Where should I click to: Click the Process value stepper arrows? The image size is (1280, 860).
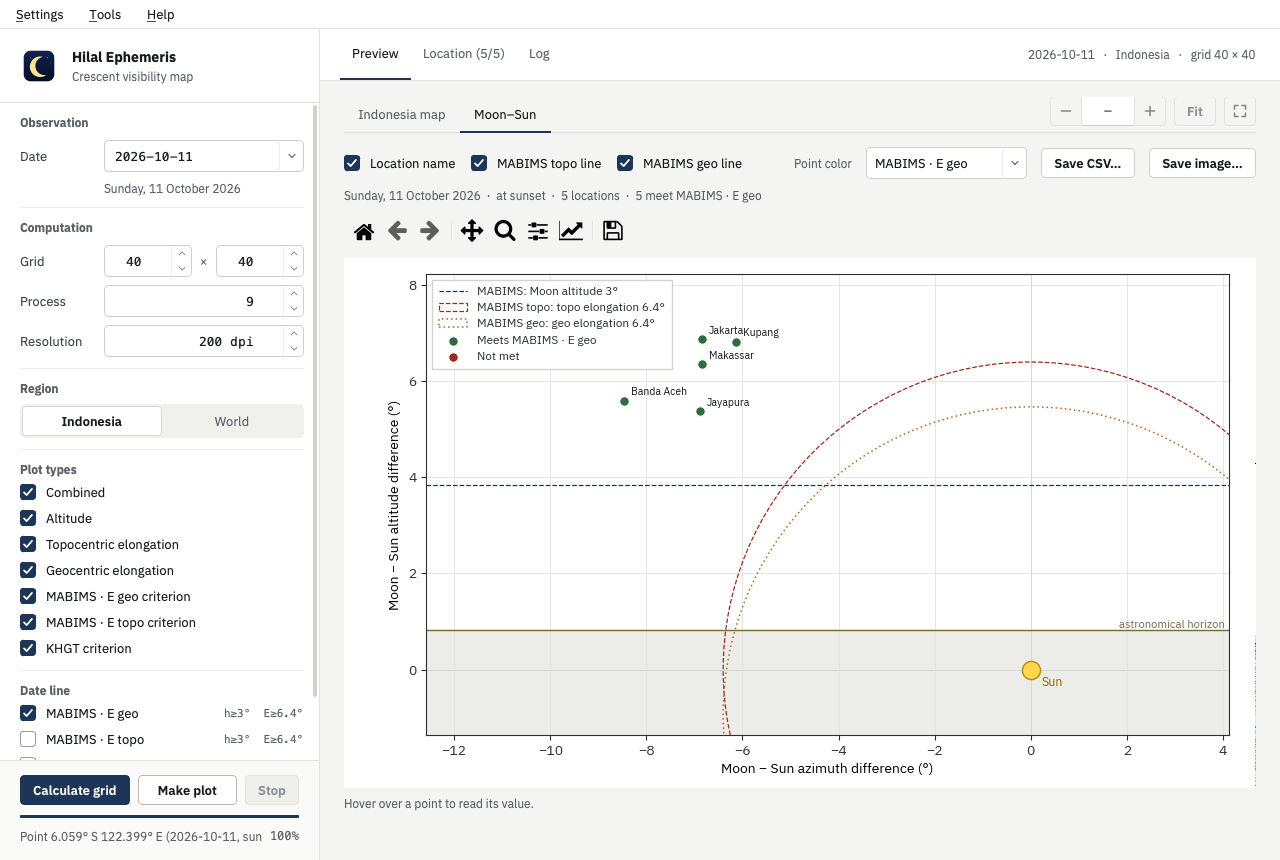[293, 301]
